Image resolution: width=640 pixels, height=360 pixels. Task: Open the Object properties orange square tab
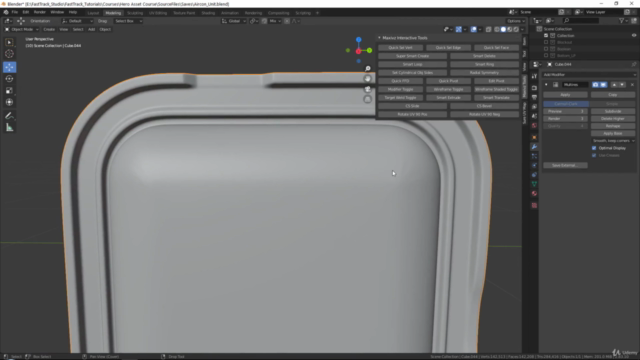[534, 138]
